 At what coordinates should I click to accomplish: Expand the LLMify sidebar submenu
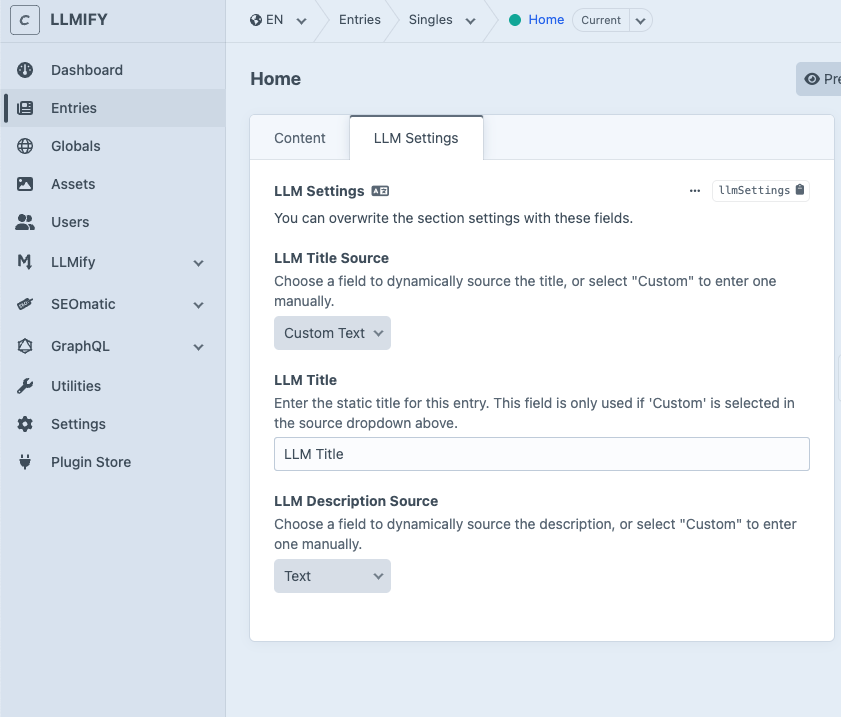click(198, 263)
